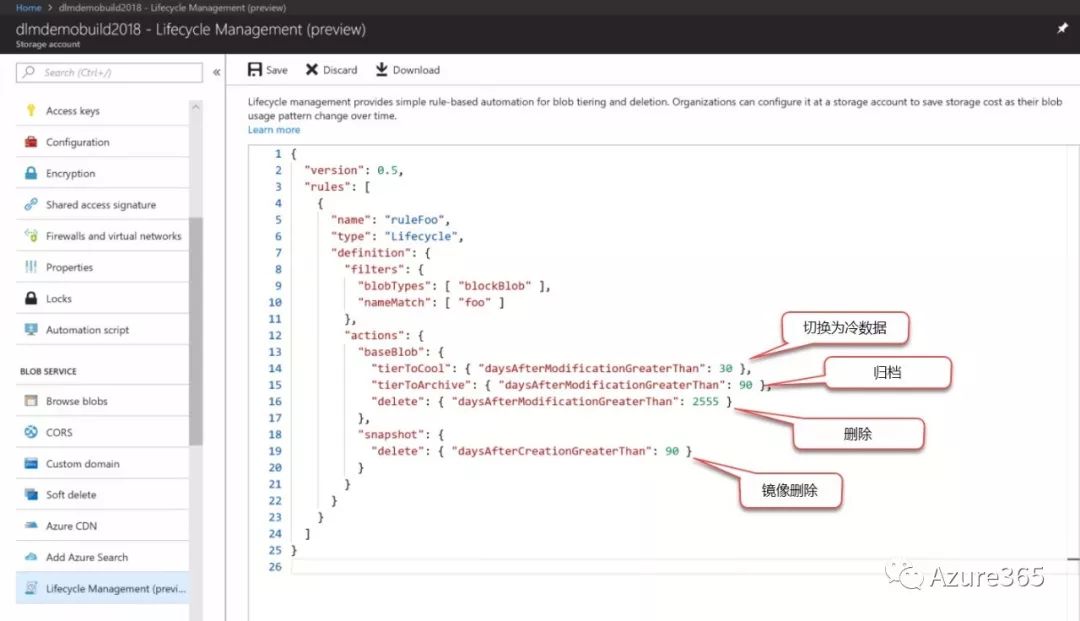Download the policy JSON
Viewport: 1080px width, 621px height.
[407, 70]
